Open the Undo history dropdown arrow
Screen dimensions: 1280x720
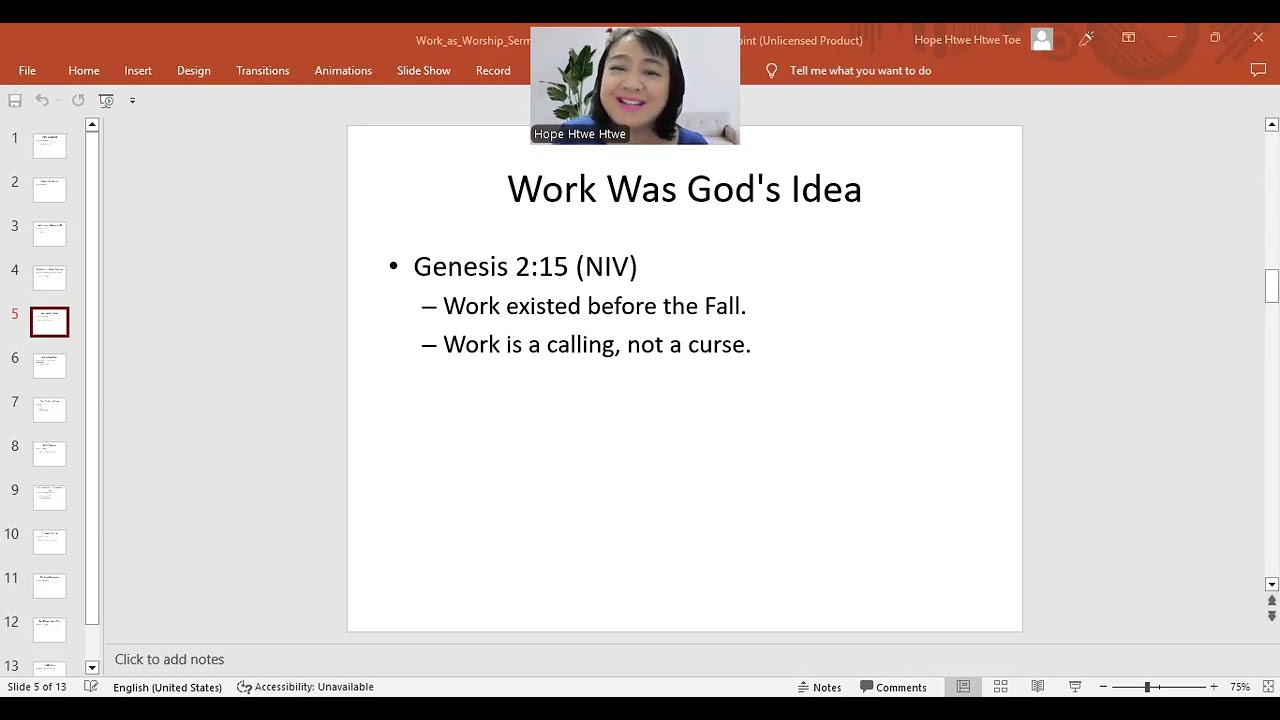(x=57, y=100)
